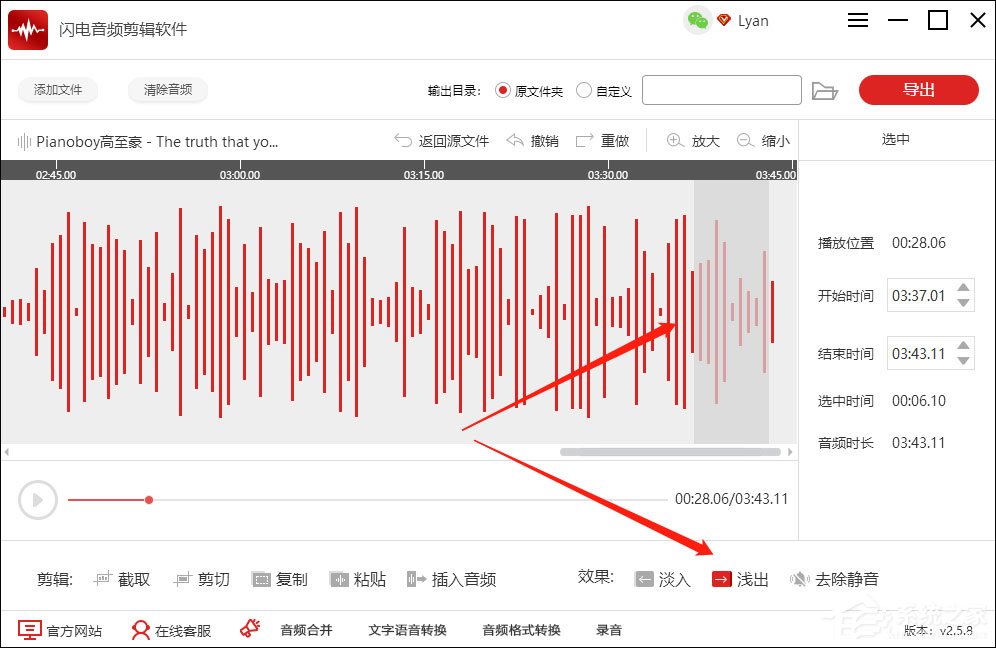Increment the 开始时间 start time stepper

963,289
